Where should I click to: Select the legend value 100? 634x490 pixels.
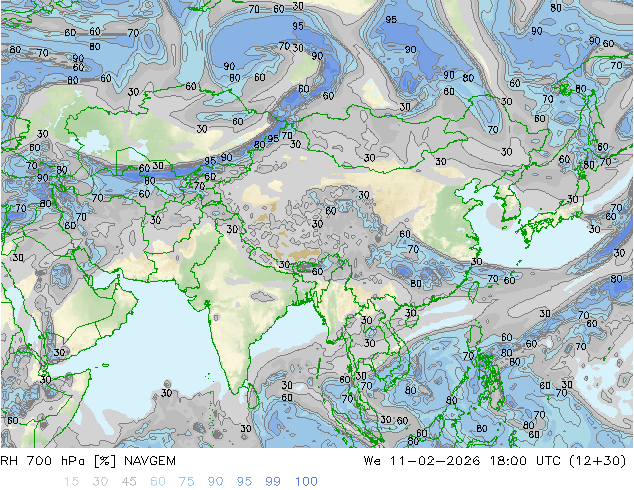click(306, 482)
